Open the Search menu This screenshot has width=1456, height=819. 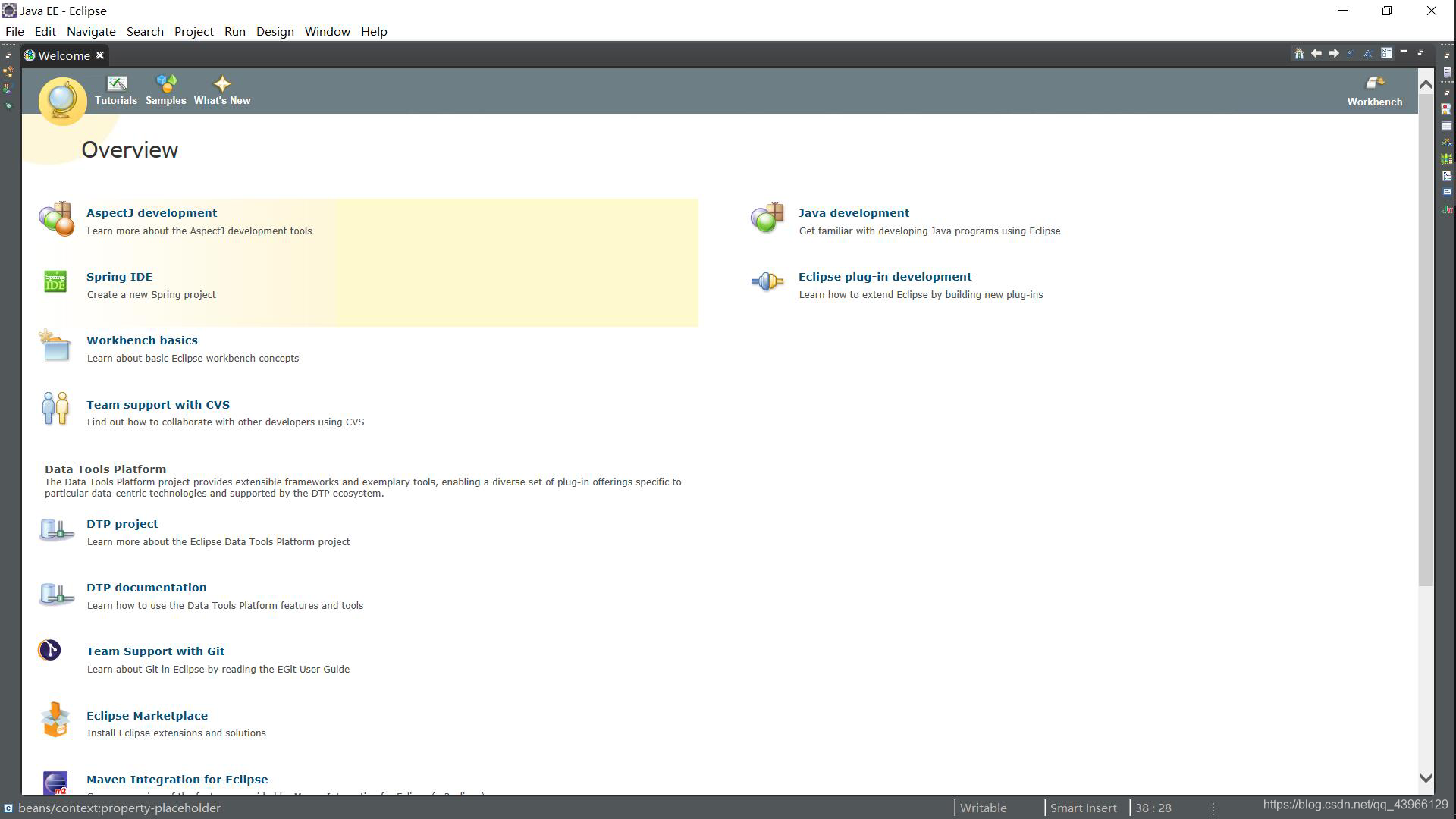145,31
